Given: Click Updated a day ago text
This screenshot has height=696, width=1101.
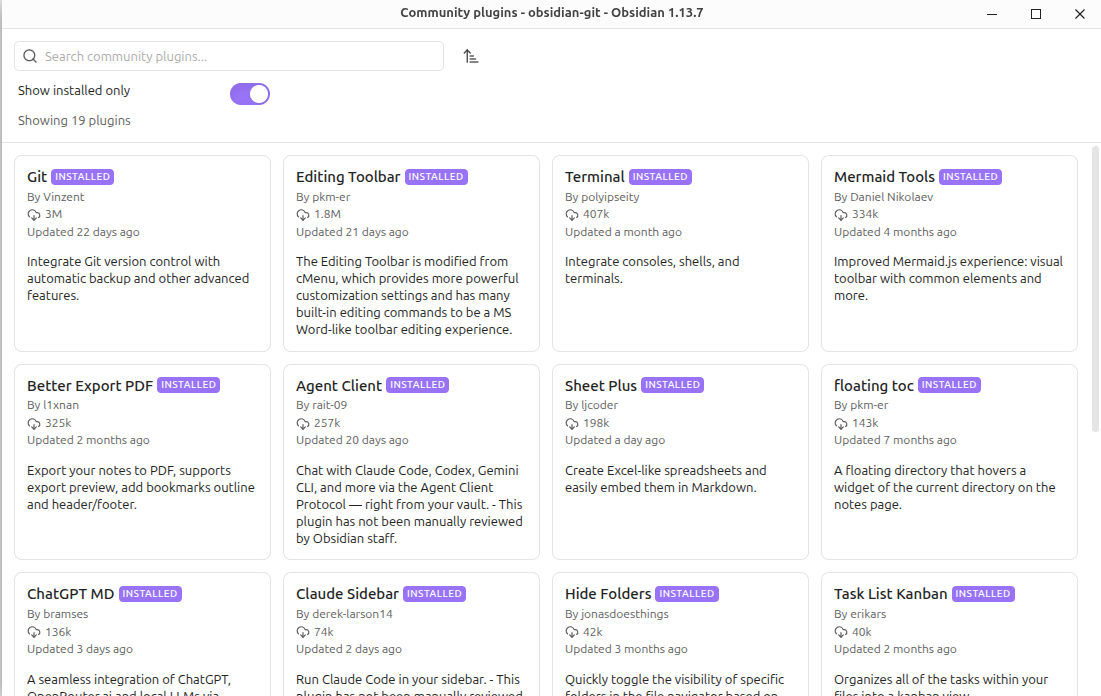Looking at the screenshot, I should pyautogui.click(x=615, y=440).
